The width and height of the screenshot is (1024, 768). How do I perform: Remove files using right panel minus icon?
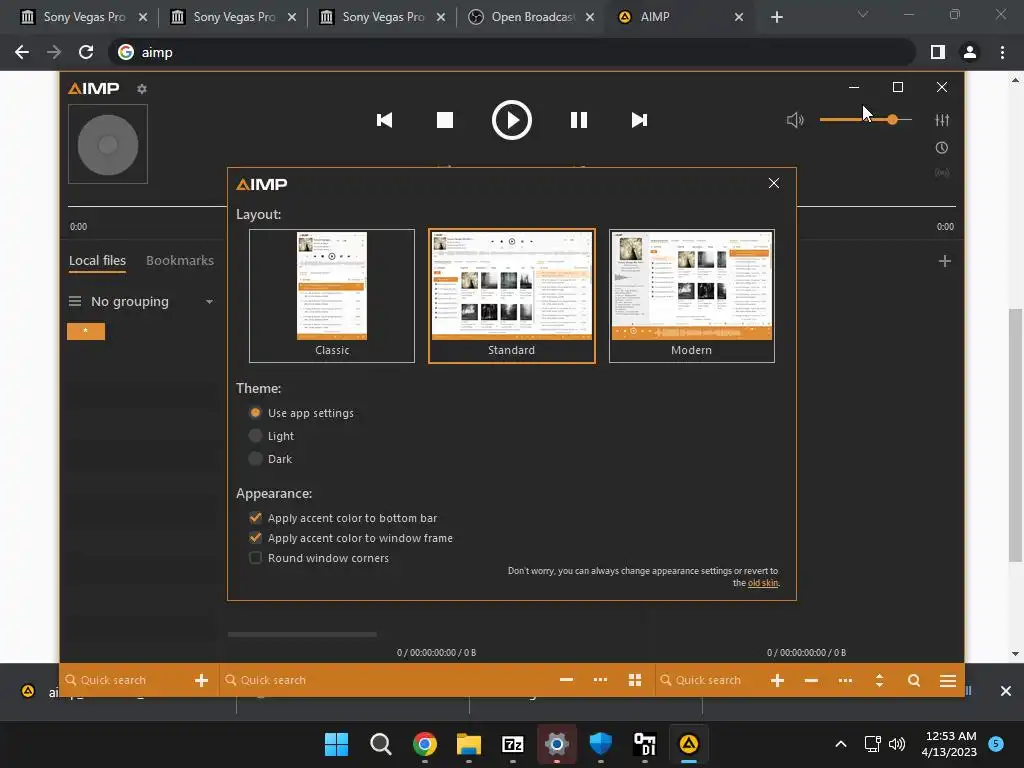(811, 680)
